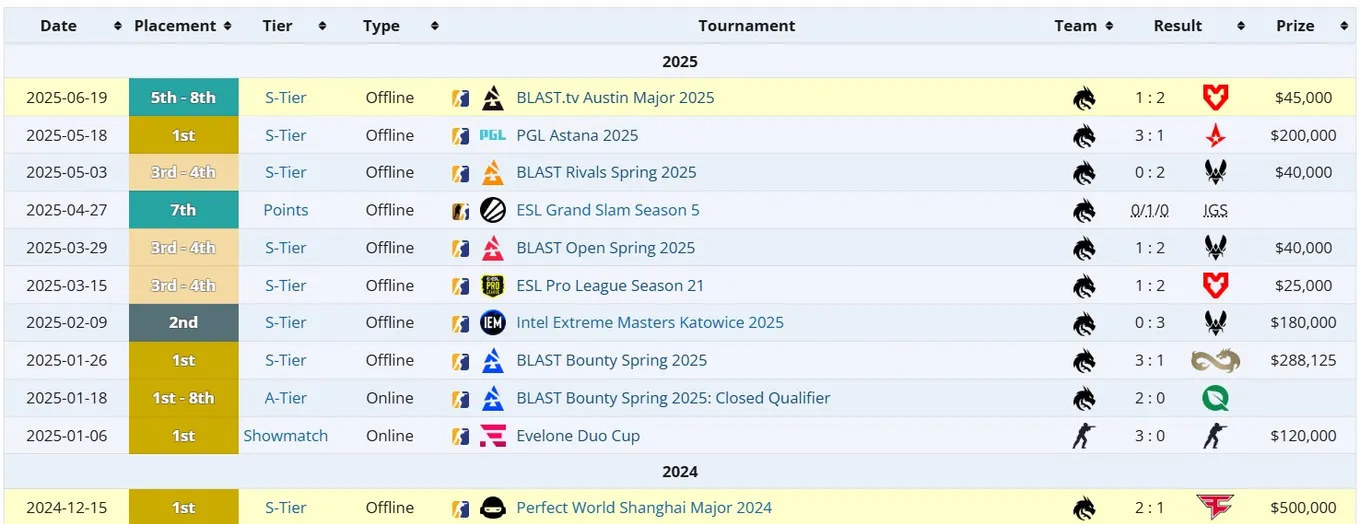Click the Evelone Duo Cup logo icon

(492, 436)
